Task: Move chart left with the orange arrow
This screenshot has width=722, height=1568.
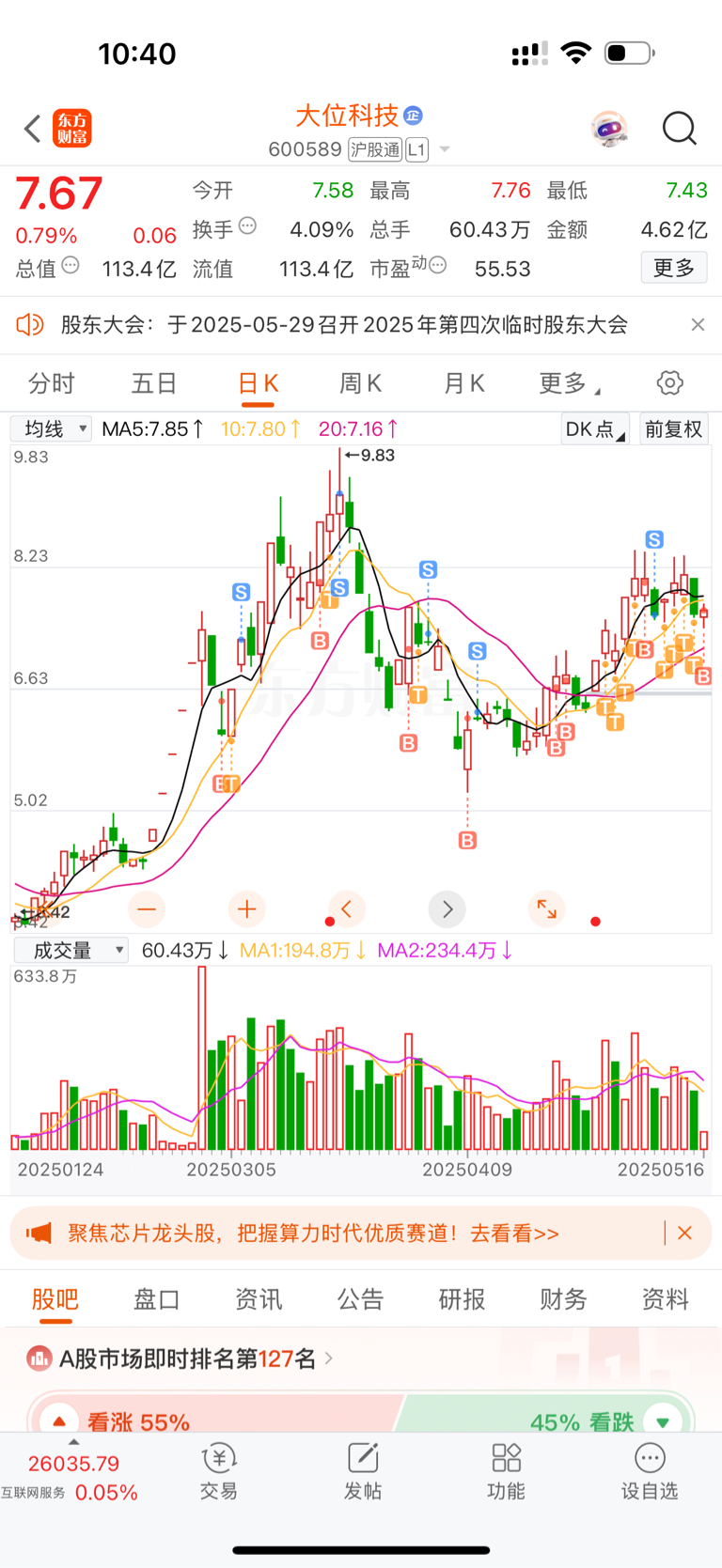Action: click(347, 908)
